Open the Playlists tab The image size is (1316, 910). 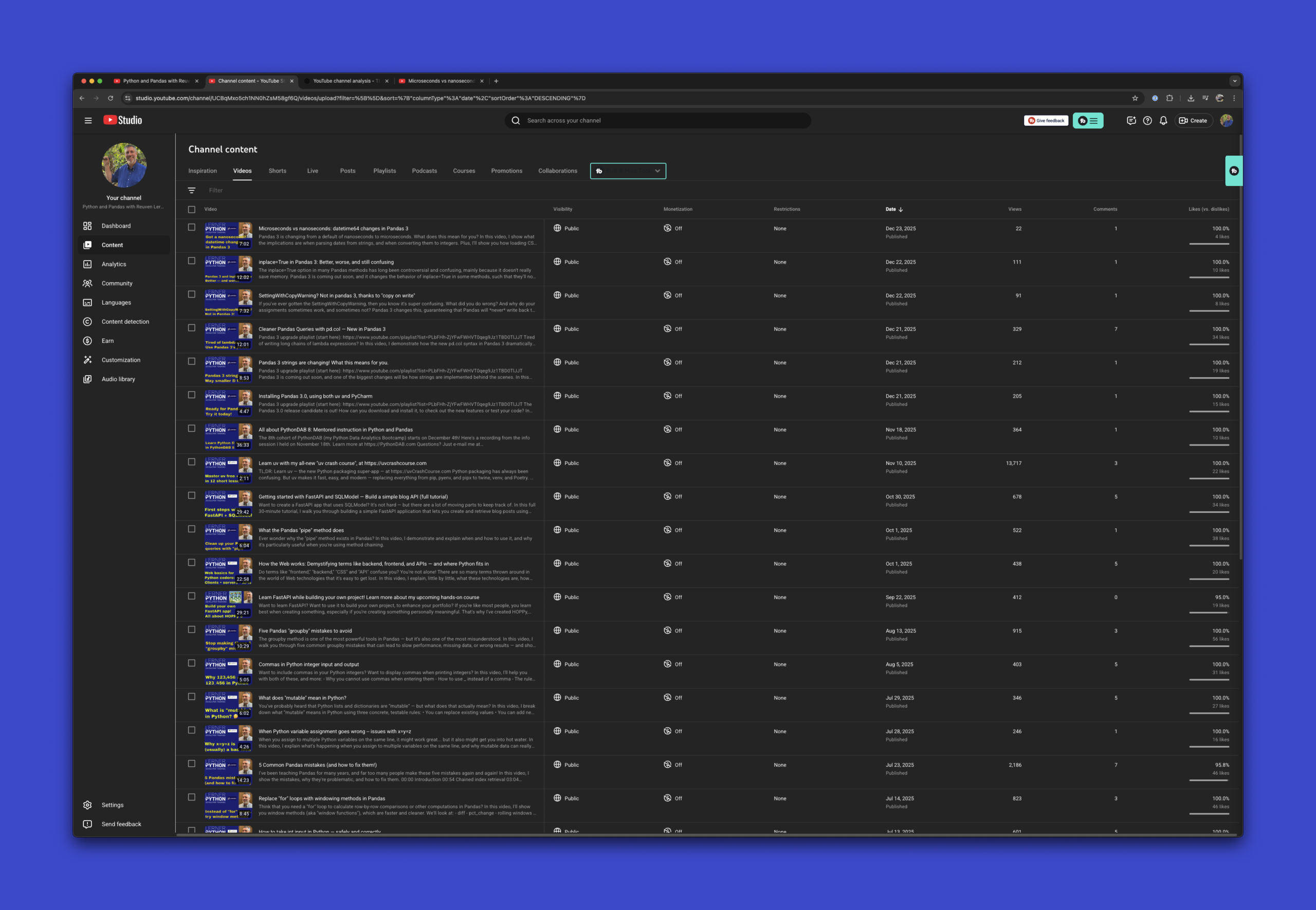pos(385,171)
